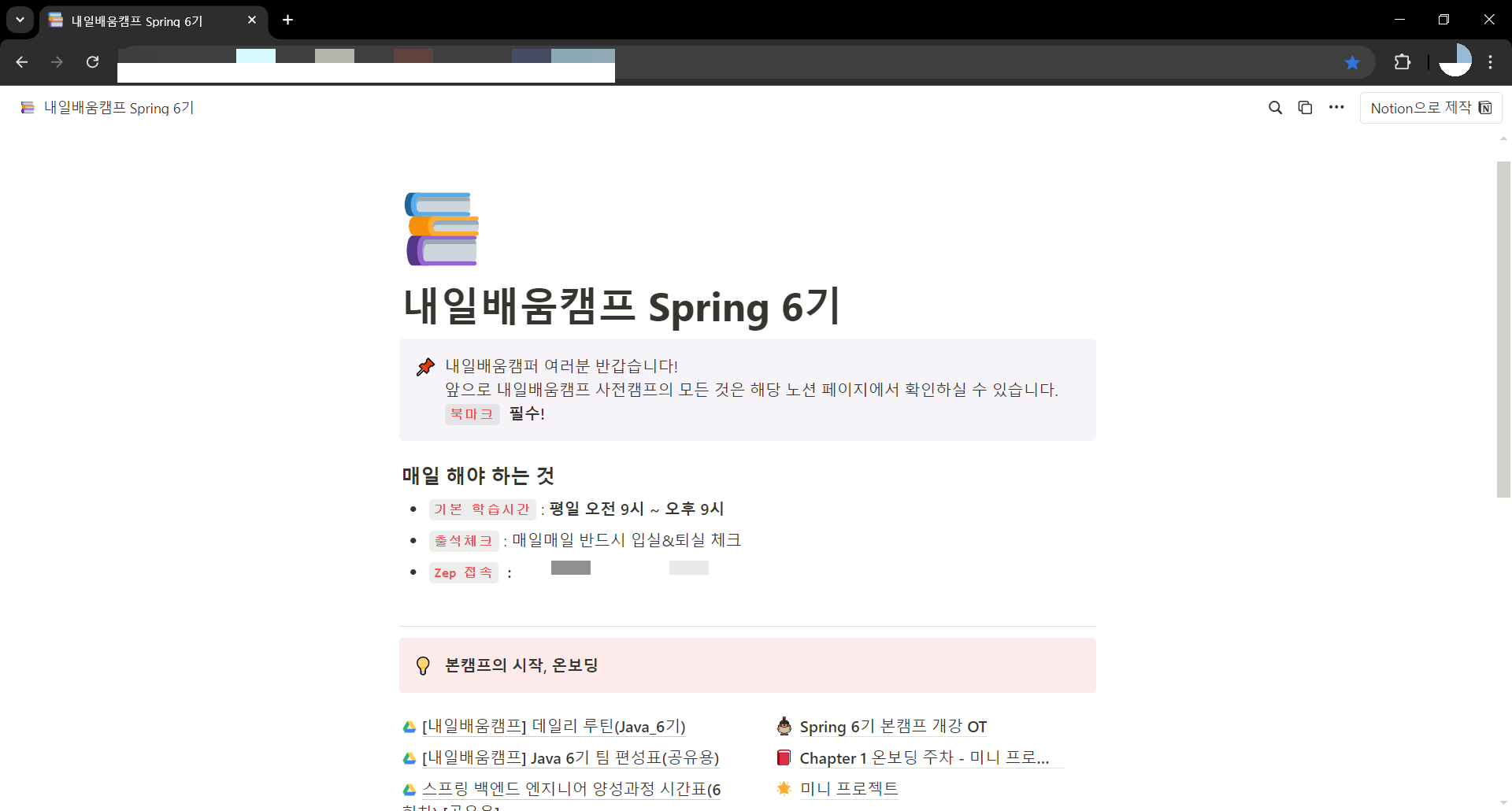The width and height of the screenshot is (1512, 811).
Task: Click the acorn icon beside 개강 OT
Action: [x=784, y=725]
